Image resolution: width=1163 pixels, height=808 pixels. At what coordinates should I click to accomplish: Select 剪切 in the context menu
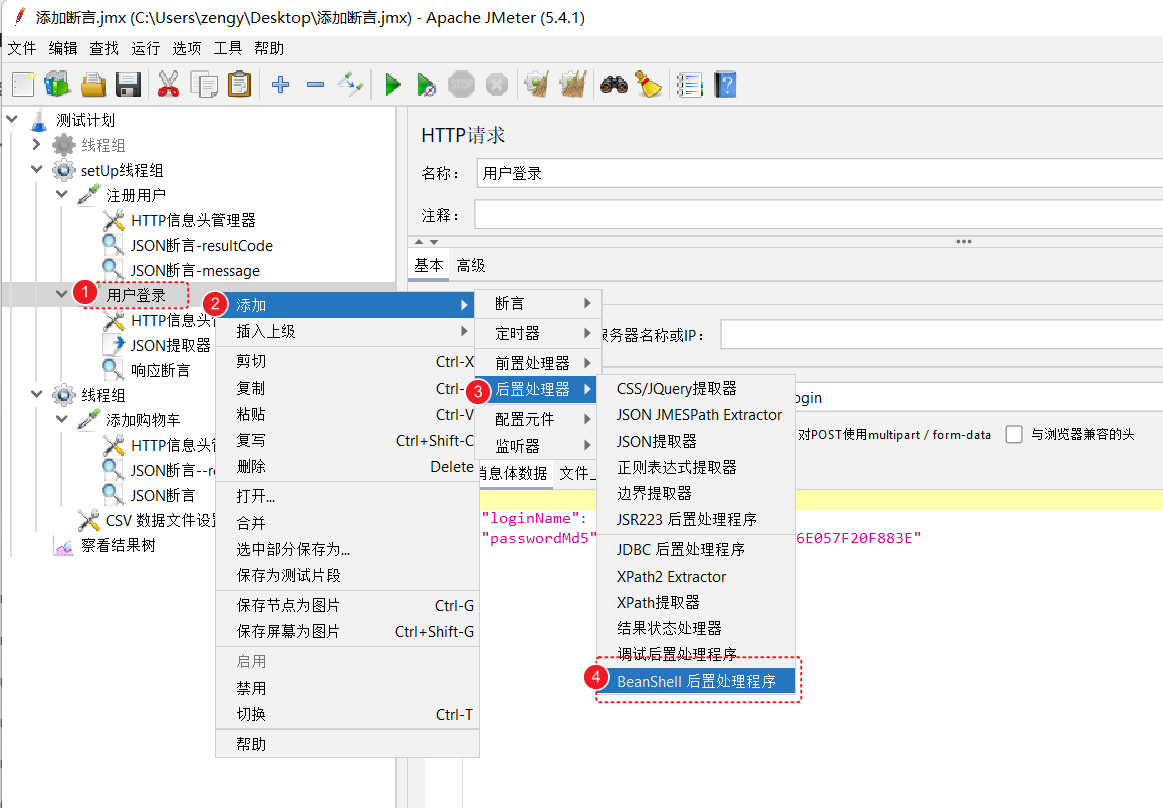(347, 361)
